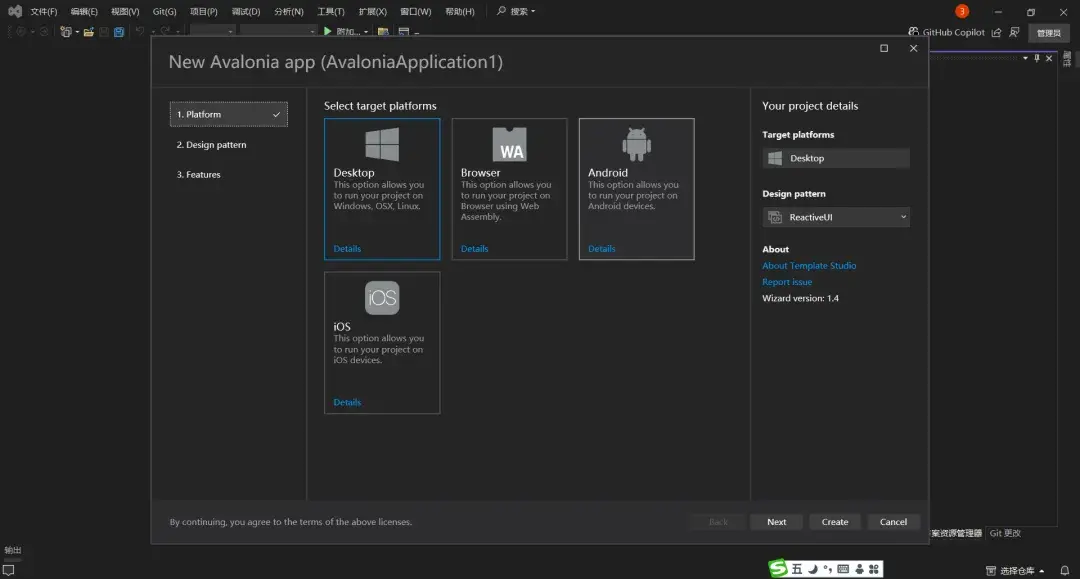Viewport: 1080px width, 579px height.
Task: Select the Desktop platform card
Action: [x=381, y=188]
